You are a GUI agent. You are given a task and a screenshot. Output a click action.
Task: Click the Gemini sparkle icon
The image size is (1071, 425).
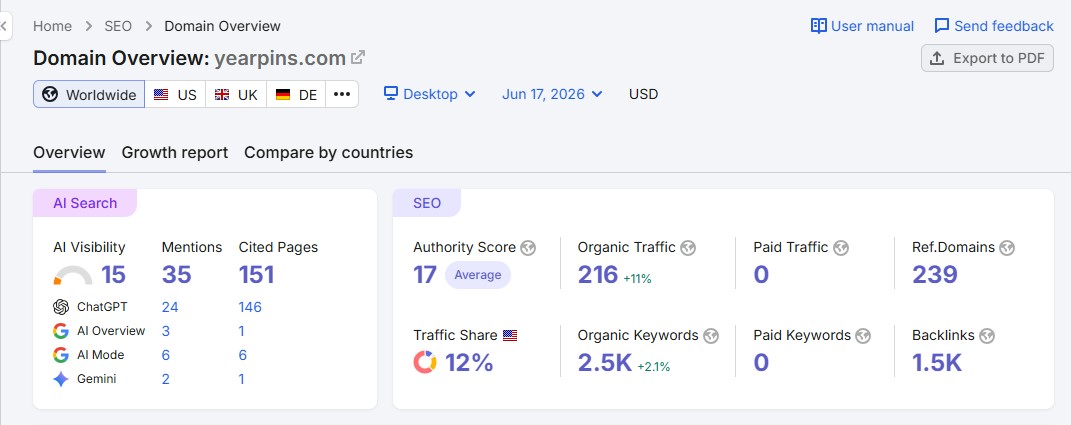click(x=61, y=379)
